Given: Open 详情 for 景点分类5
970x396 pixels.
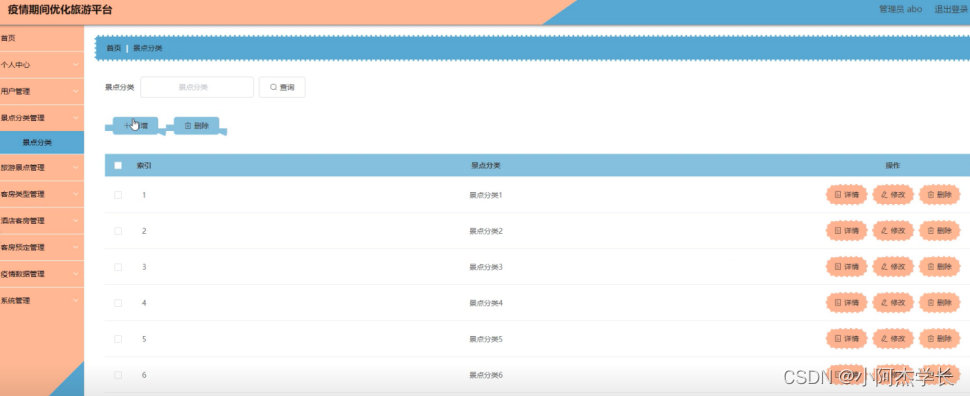Looking at the screenshot, I should [x=846, y=338].
